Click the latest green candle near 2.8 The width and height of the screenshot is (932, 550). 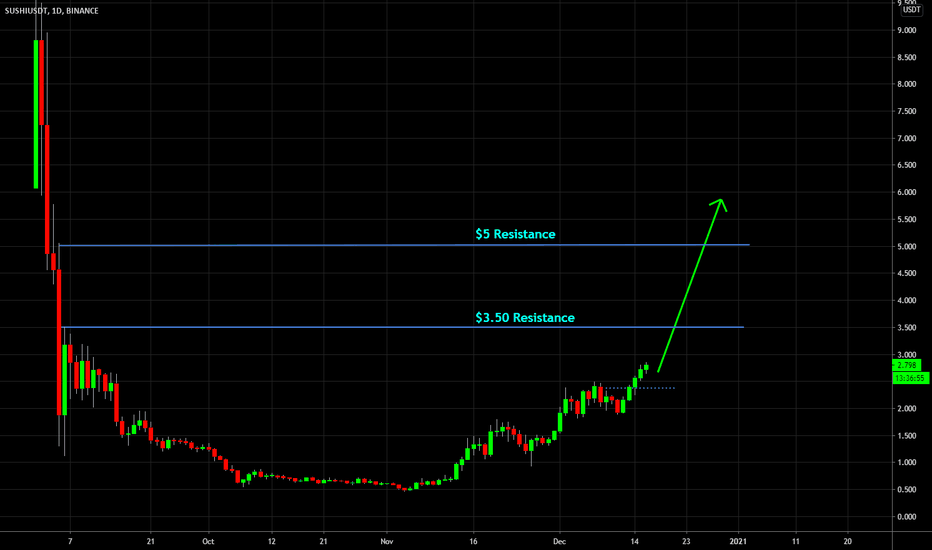coord(646,367)
